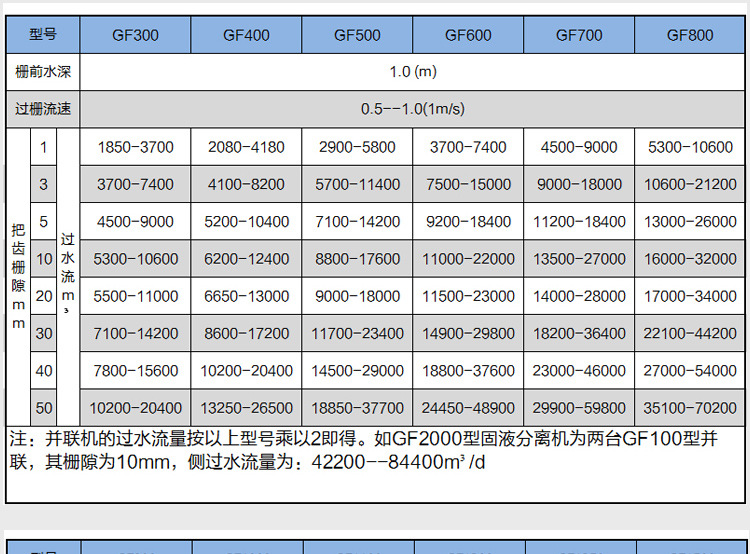Click the 1.0 (m) water depth value
This screenshot has width=750, height=554.
pyautogui.click(x=412, y=72)
